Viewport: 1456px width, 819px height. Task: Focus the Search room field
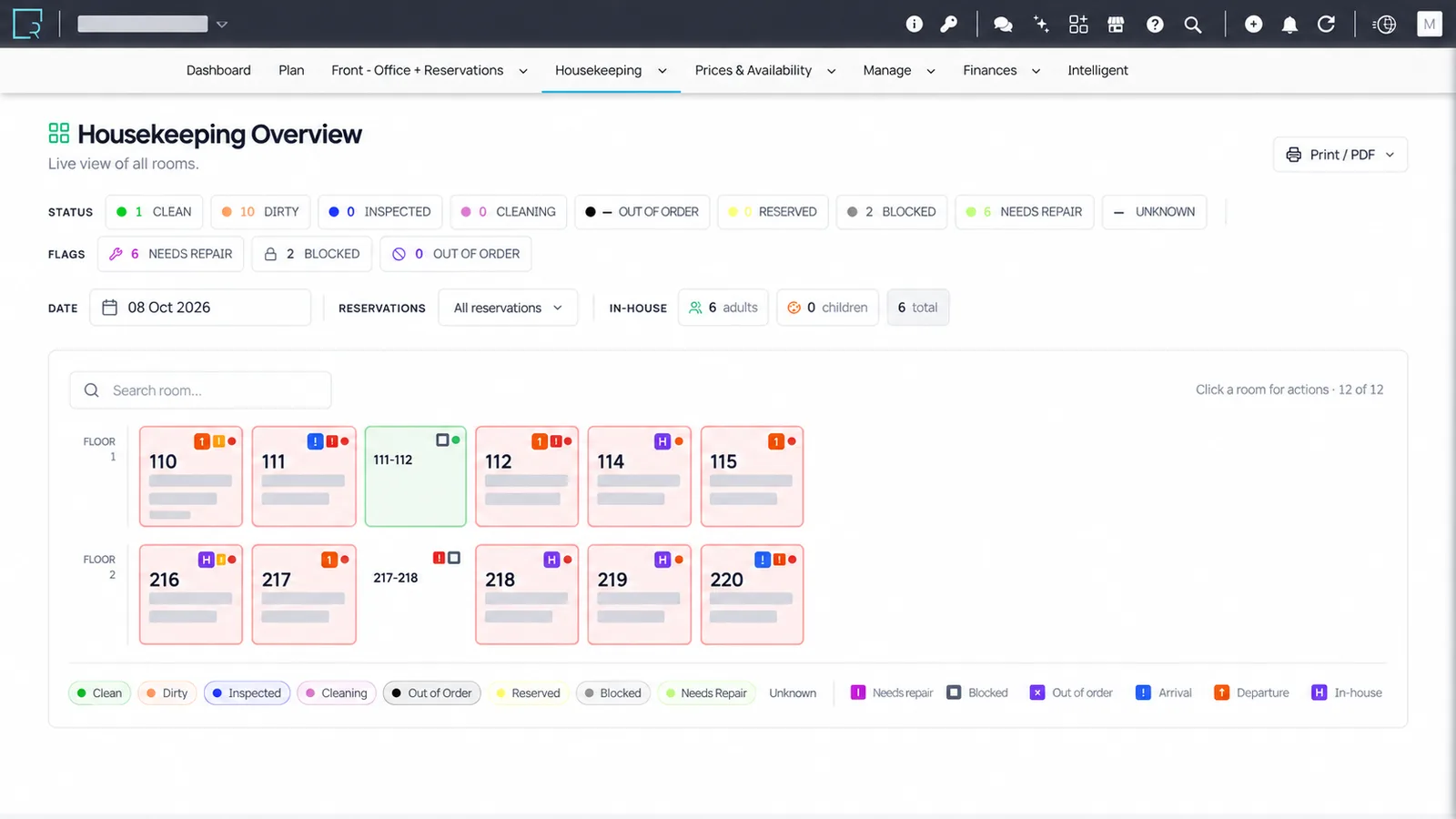point(200,390)
